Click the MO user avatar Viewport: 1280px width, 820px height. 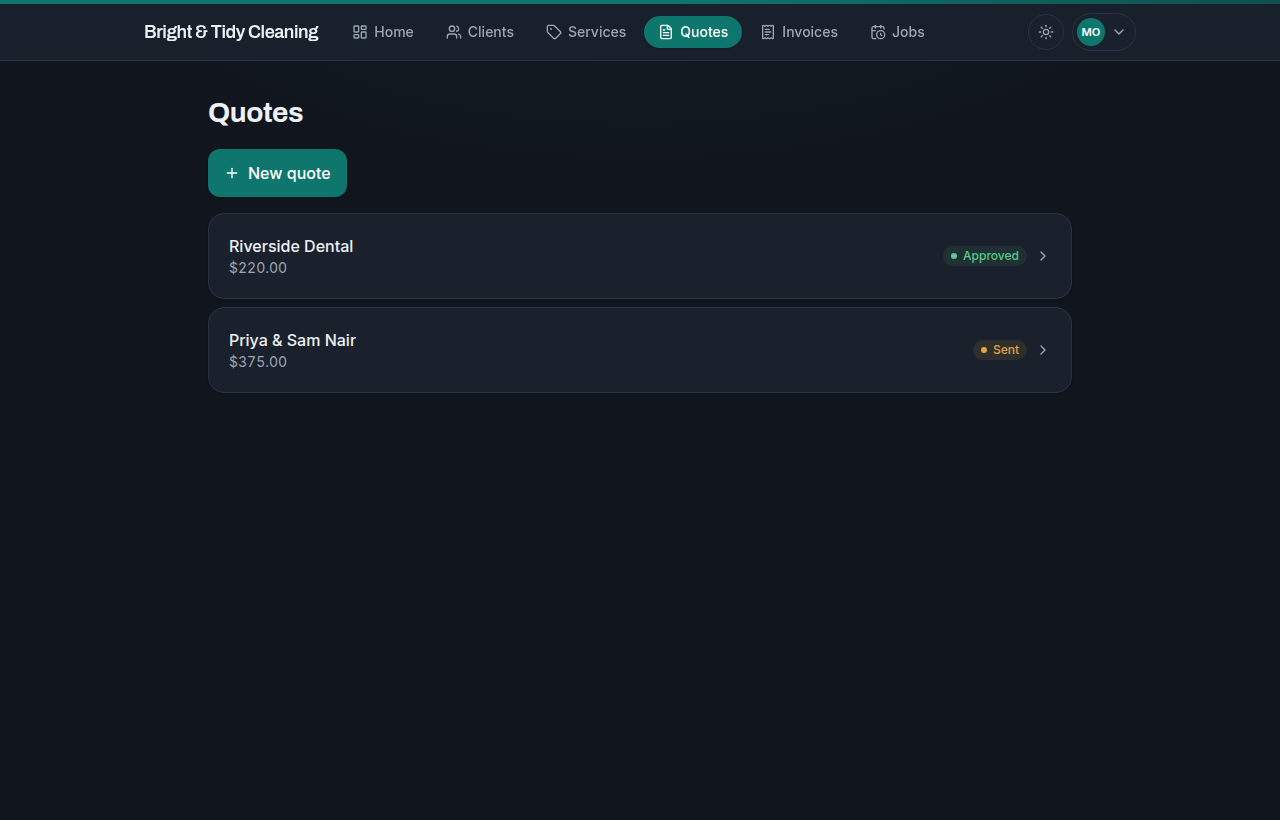[1091, 32]
